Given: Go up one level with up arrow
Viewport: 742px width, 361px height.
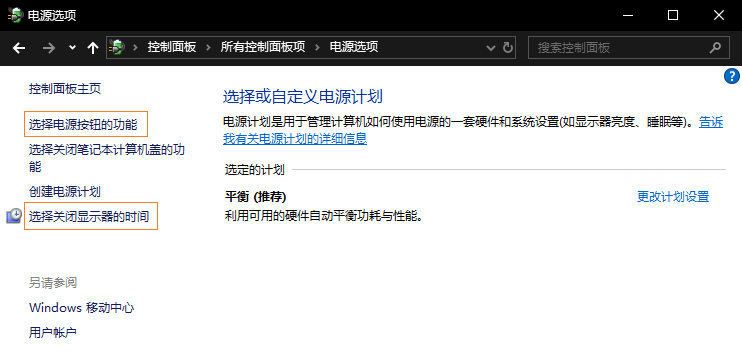Looking at the screenshot, I should (93, 48).
